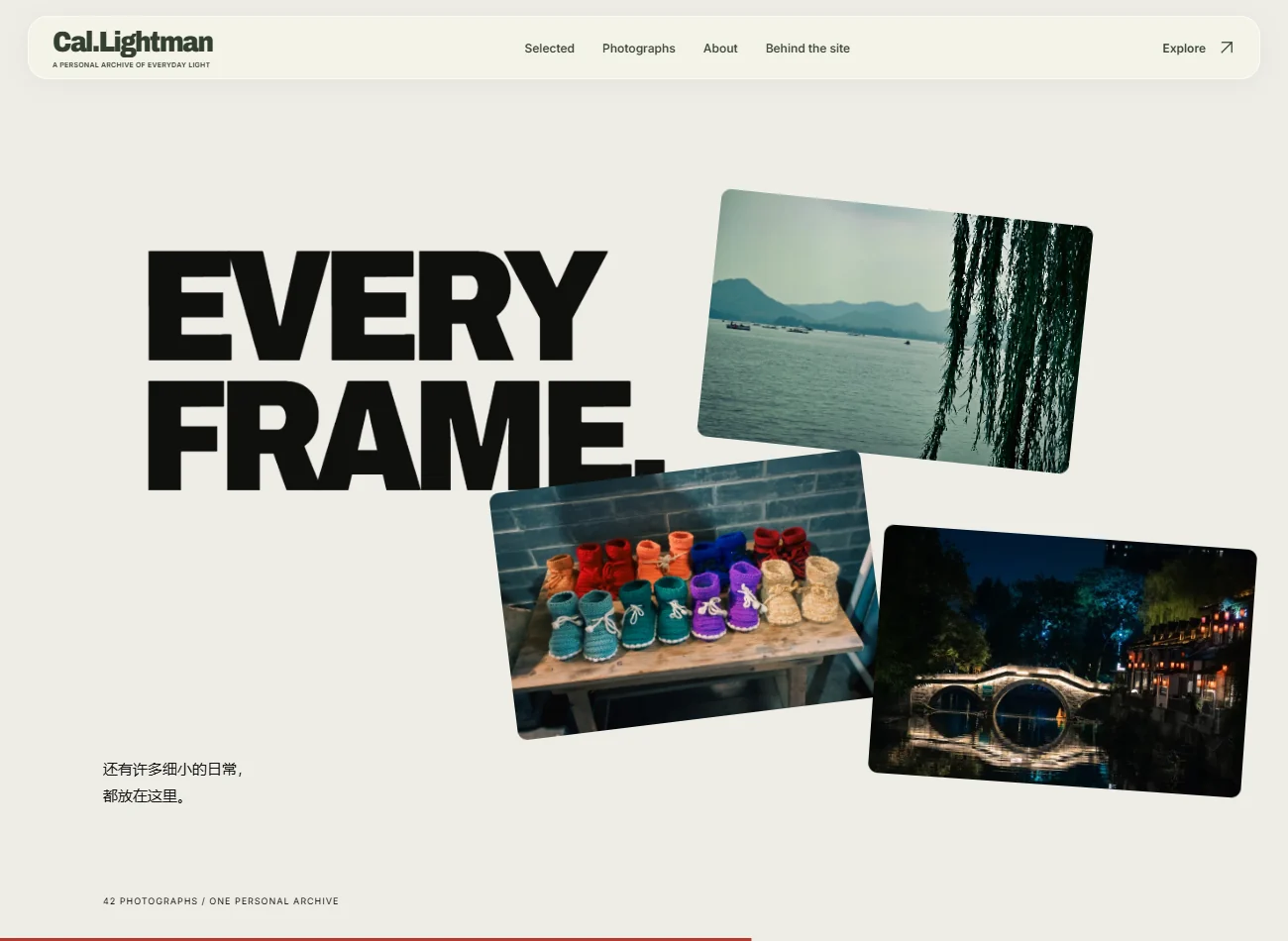Click the red progress bar at the bottom

coord(376,938)
